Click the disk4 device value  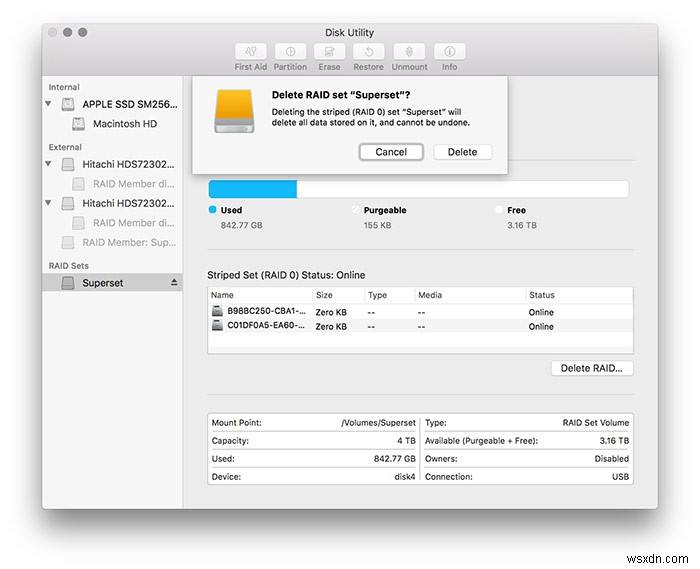(404, 477)
